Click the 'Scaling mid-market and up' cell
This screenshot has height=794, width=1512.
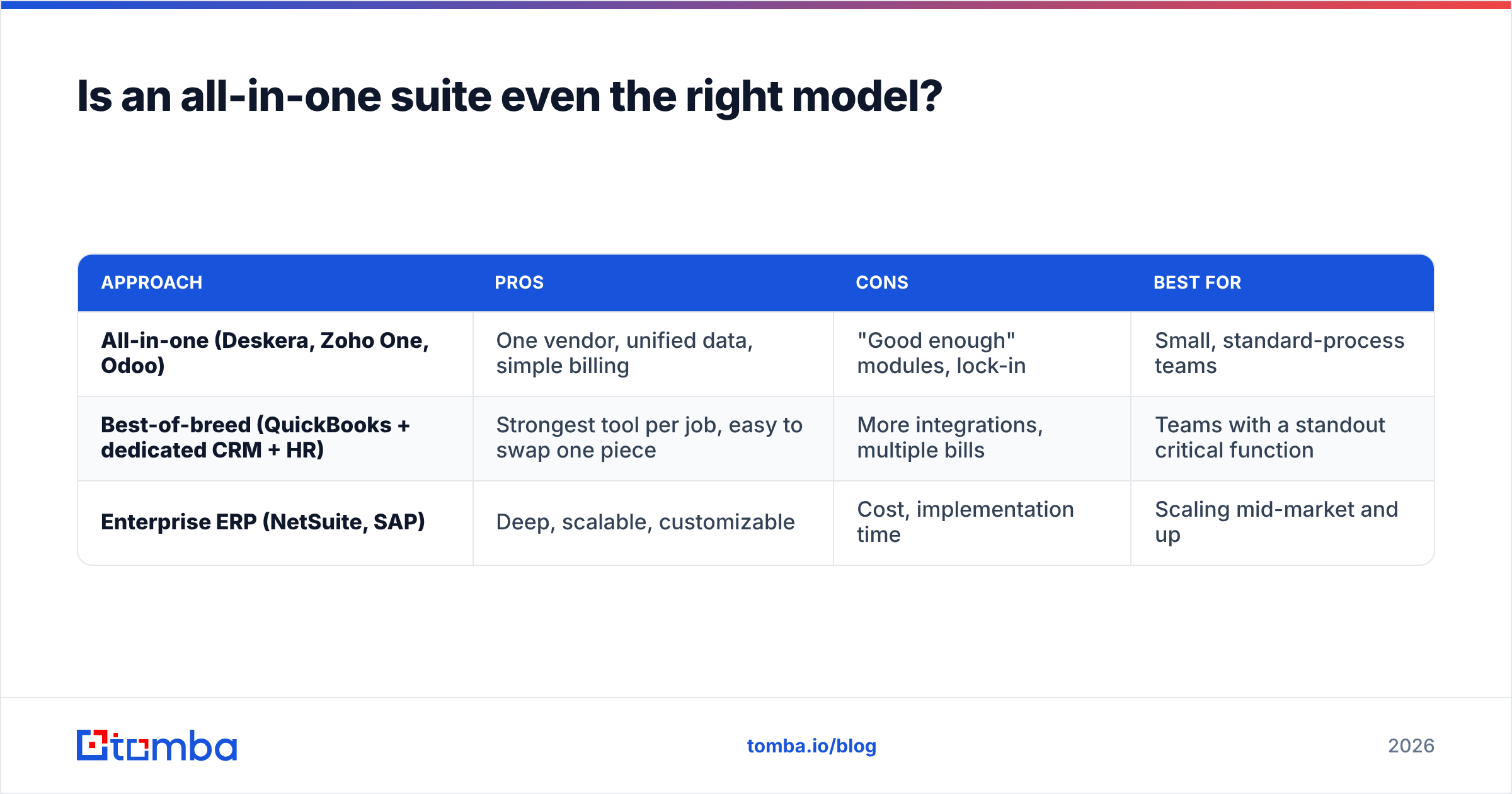1283,522
